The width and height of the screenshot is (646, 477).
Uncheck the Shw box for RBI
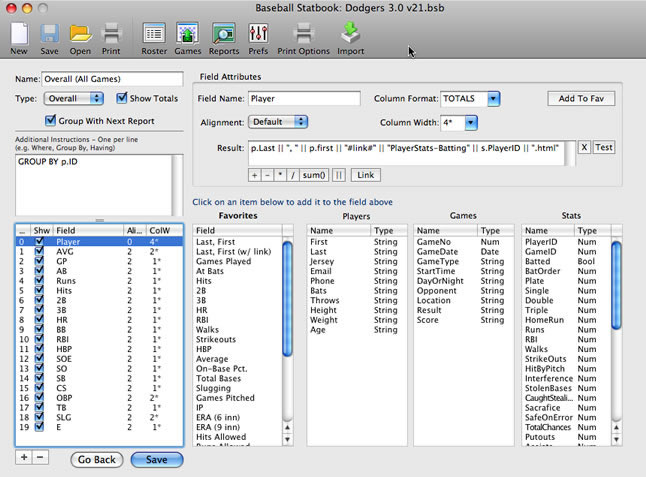[x=39, y=339]
